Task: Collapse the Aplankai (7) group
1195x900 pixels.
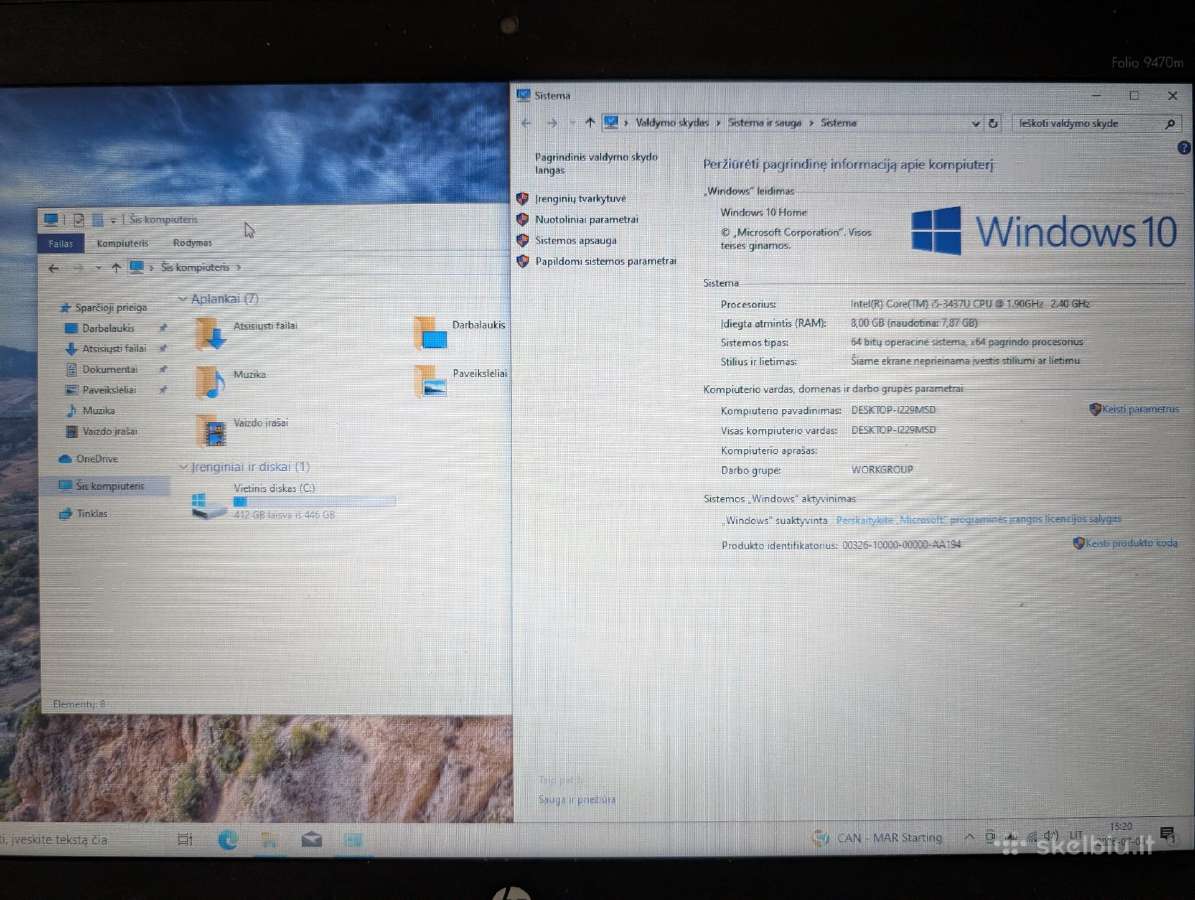Action: click(x=182, y=299)
